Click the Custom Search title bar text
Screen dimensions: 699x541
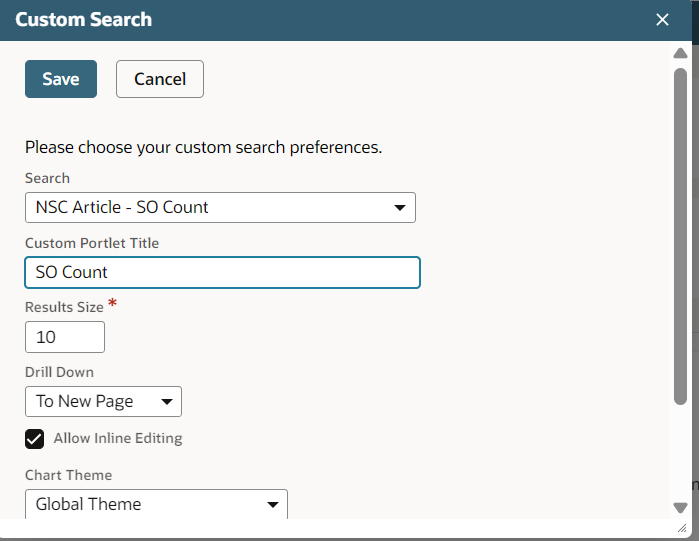(84, 20)
